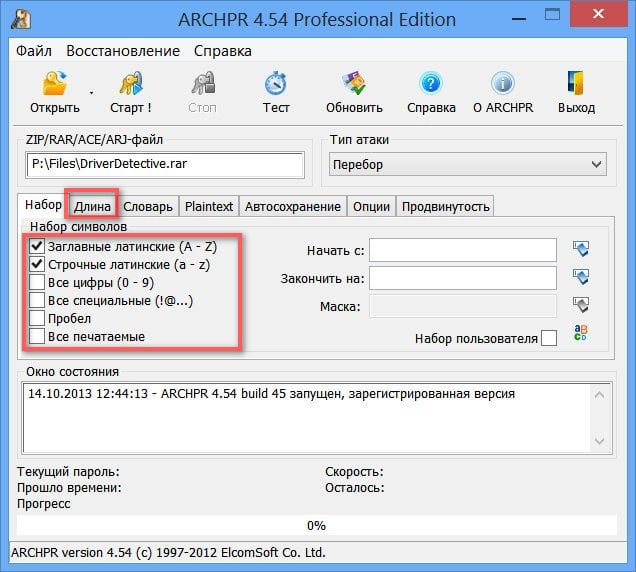Click the Прошло времени: label
The image size is (636, 572).
tap(69, 488)
